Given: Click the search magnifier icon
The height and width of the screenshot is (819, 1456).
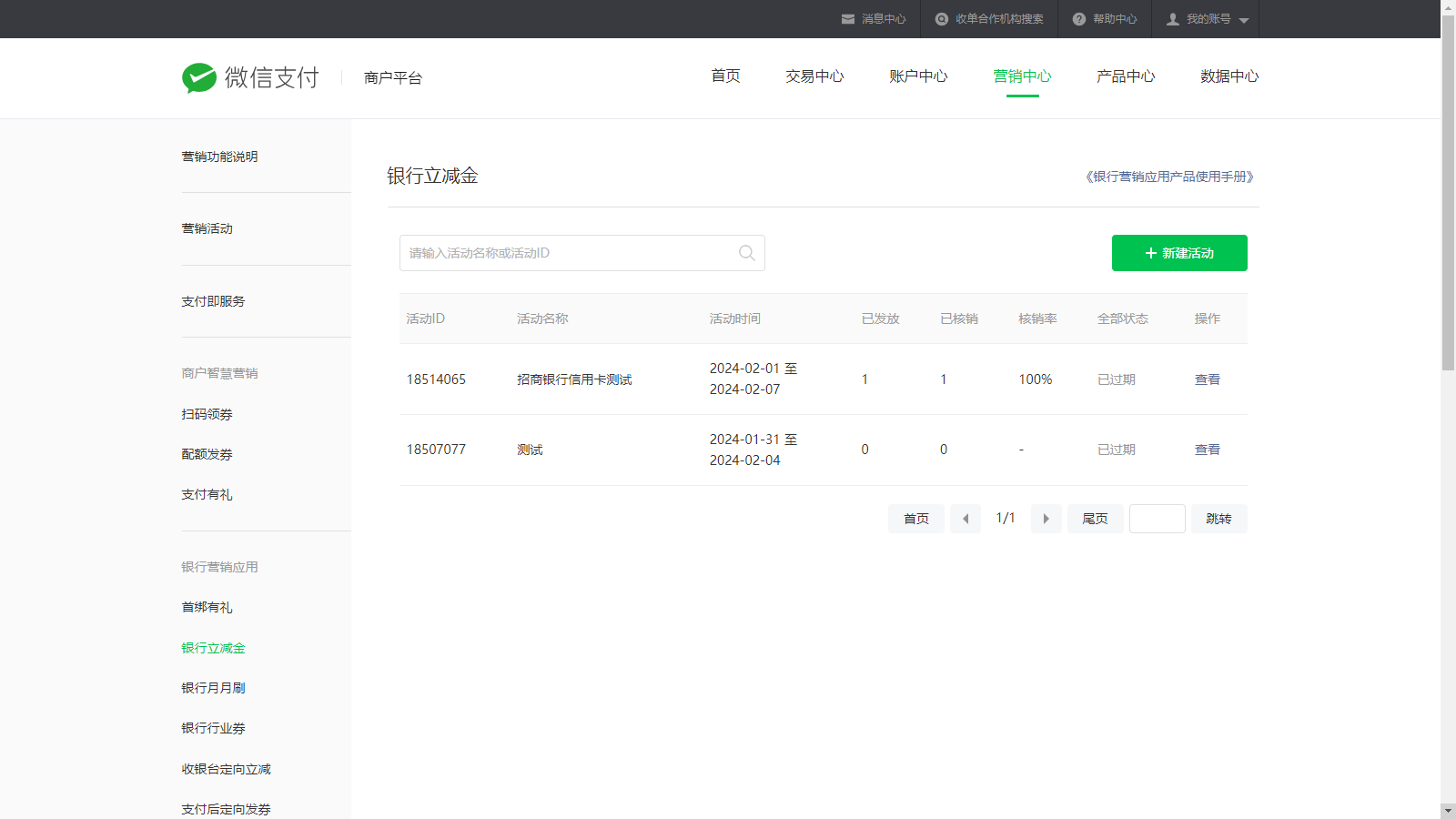Looking at the screenshot, I should (x=746, y=253).
